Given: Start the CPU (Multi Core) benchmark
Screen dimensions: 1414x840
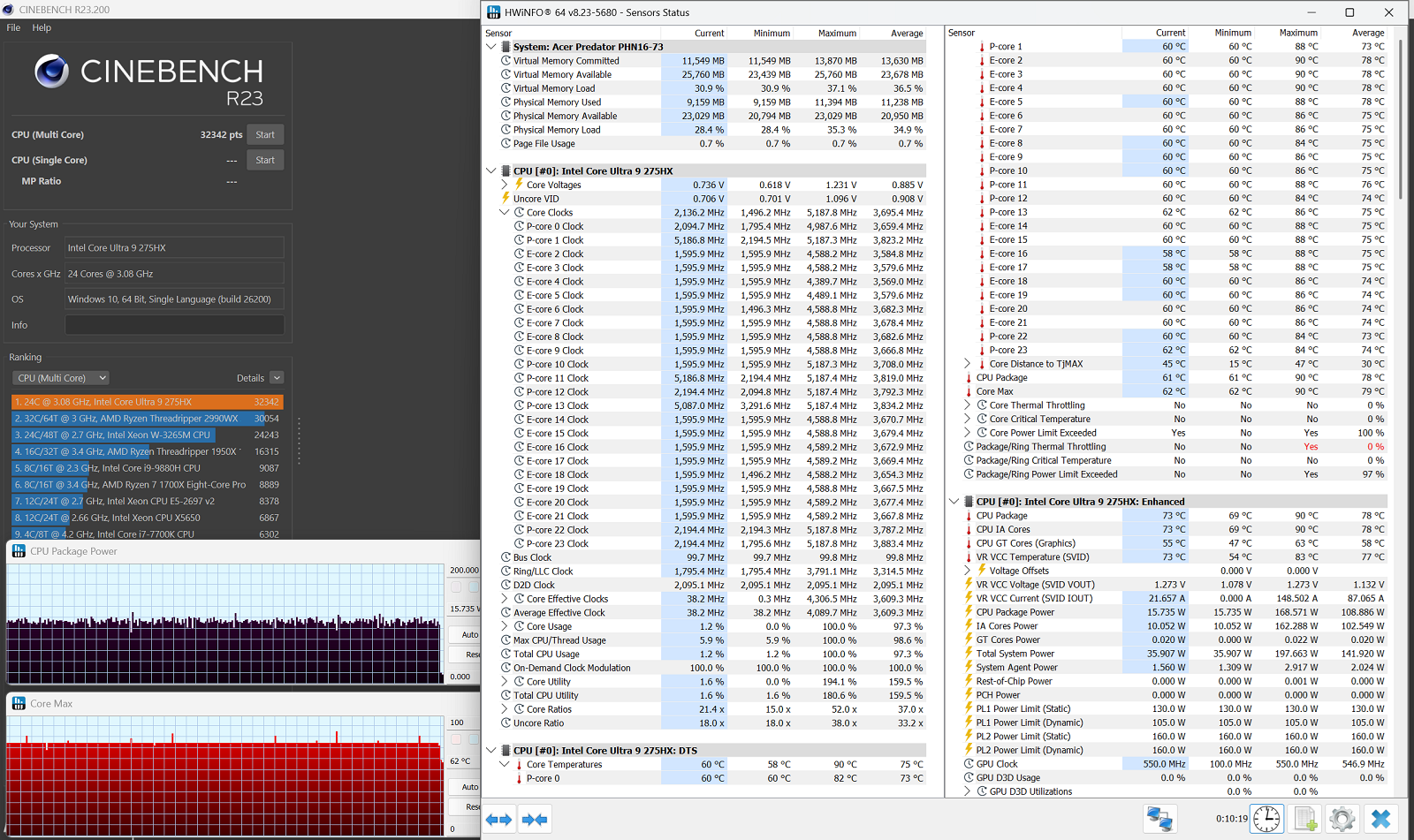Looking at the screenshot, I should tap(265, 135).
